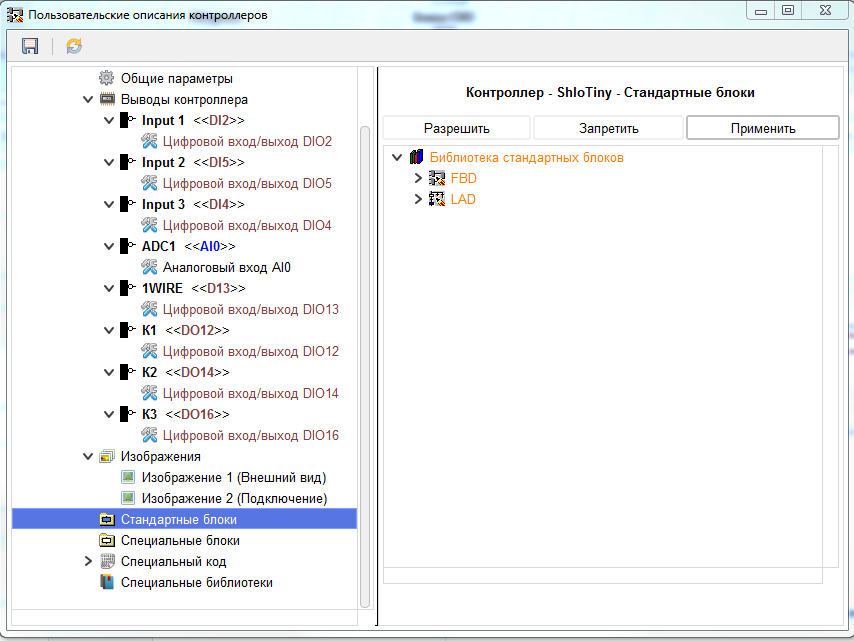Click the text field under the library tree
The image size is (854, 641).
pyautogui.click(x=603, y=576)
